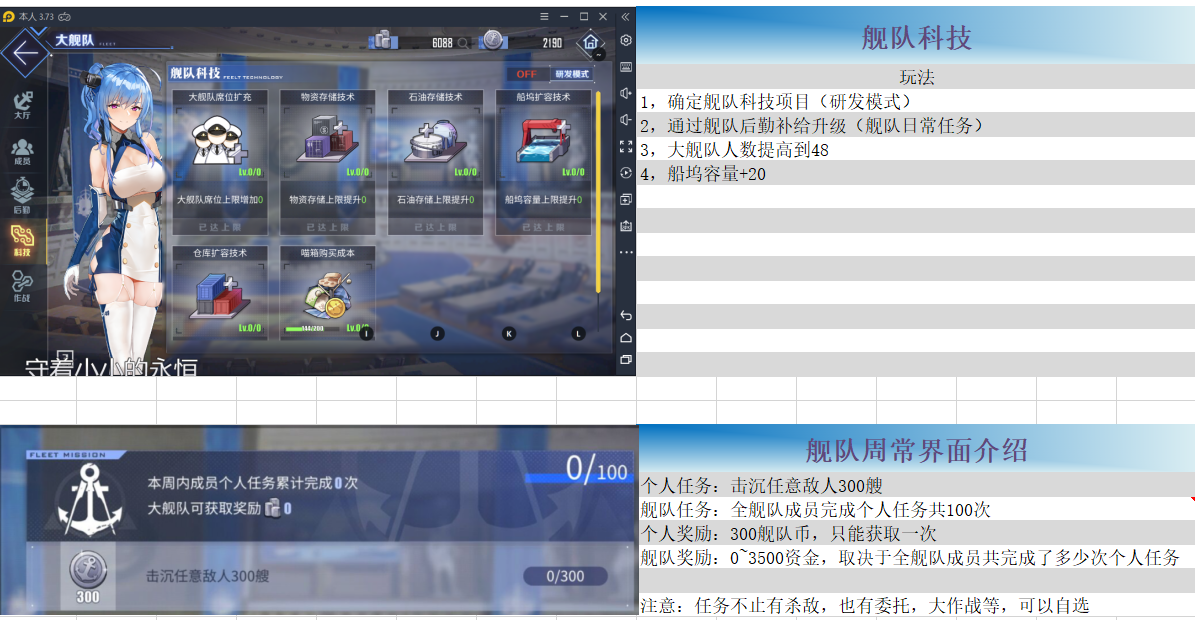Image resolution: width=1195 pixels, height=620 pixels.
Task: Click 已达上限 under 物资存储技术
Action: click(328, 227)
